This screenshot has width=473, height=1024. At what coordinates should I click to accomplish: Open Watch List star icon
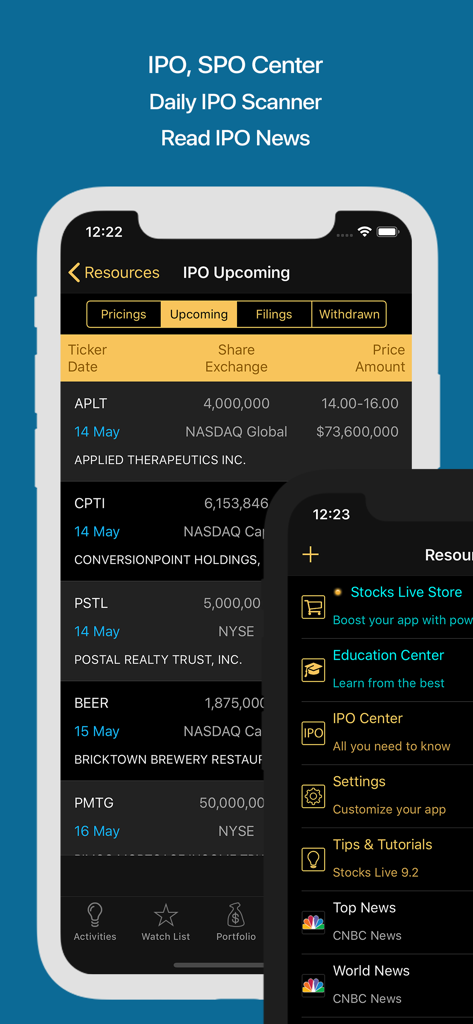click(165, 916)
